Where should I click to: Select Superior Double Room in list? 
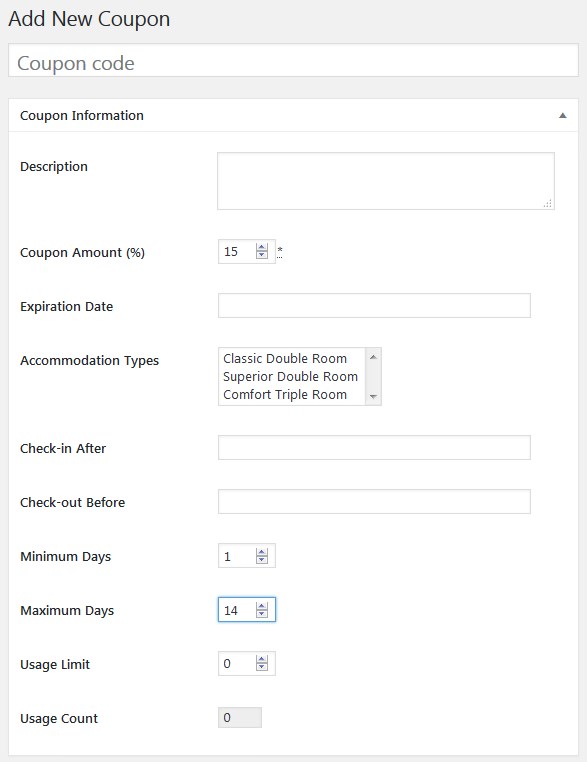pos(292,377)
